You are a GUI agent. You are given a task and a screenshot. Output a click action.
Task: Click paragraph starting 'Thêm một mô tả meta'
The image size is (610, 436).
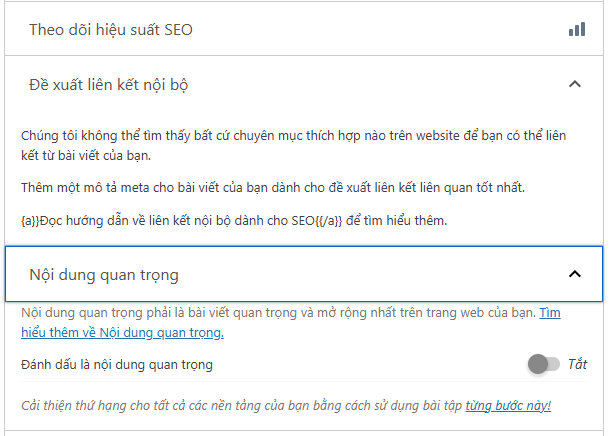pyautogui.click(x=273, y=187)
